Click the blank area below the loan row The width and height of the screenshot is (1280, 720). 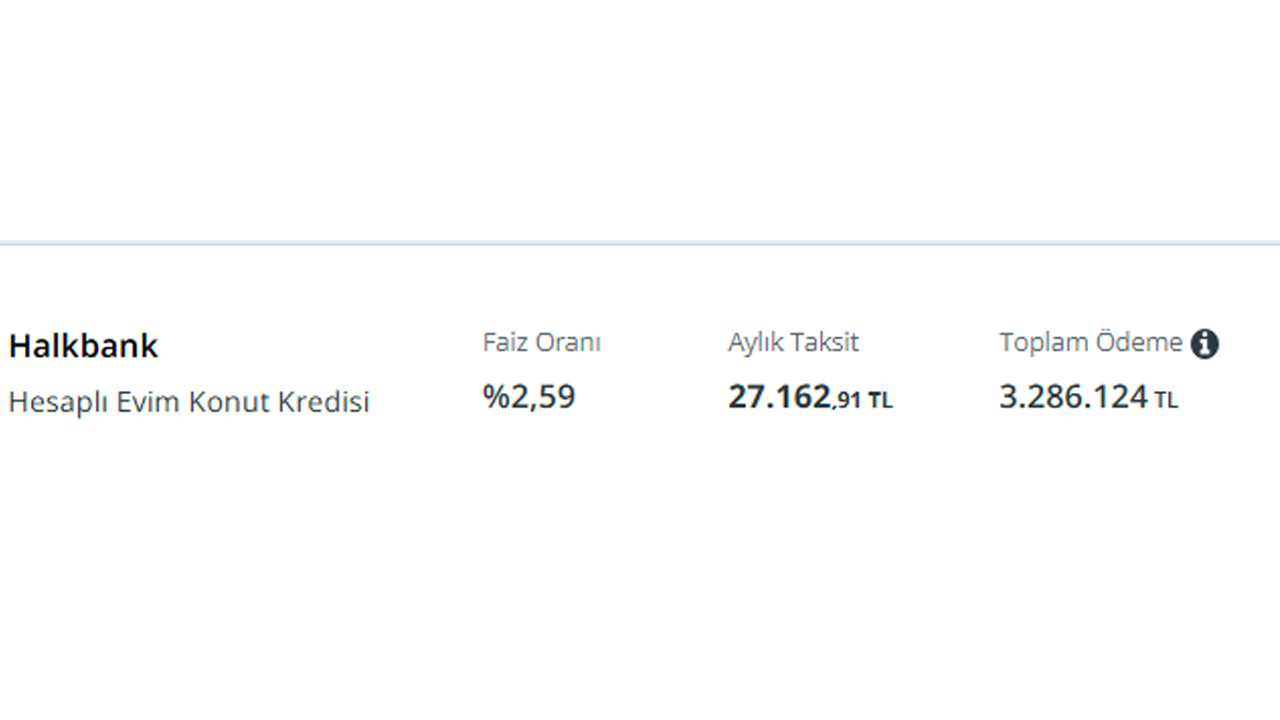click(640, 580)
